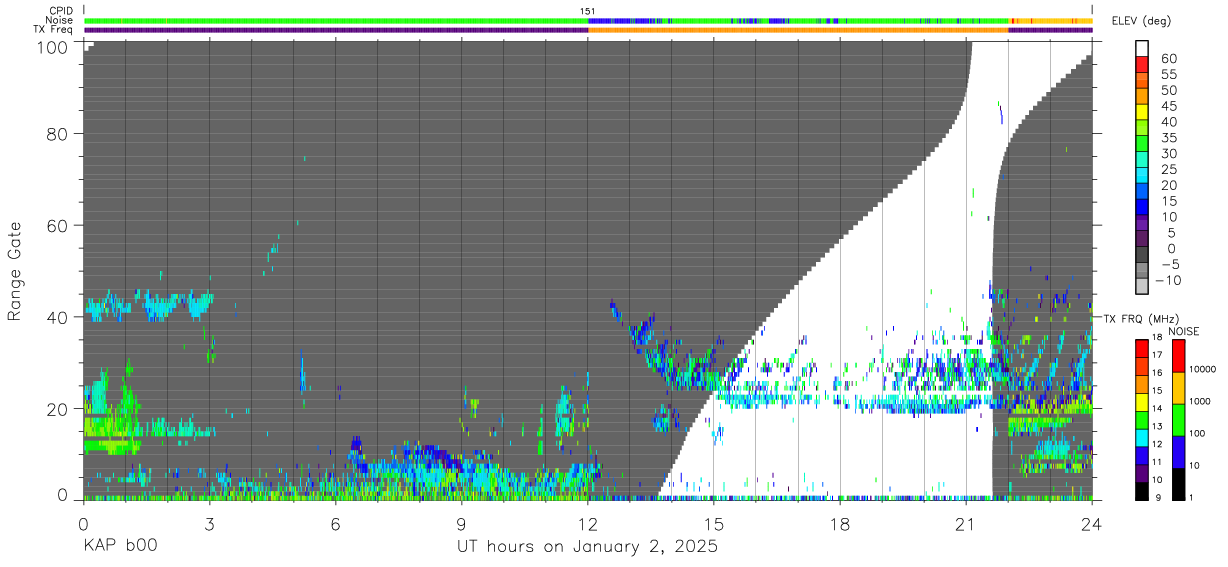The height and width of the screenshot is (567, 1228).
Task: Click the 15 tick label on UT hours axis
Action: point(714,523)
